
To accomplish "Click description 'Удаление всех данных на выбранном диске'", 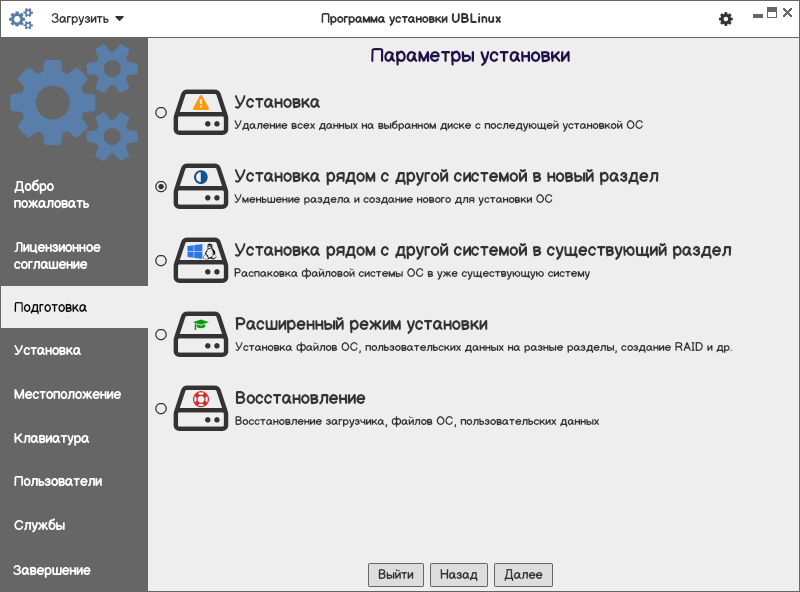I will pyautogui.click(x=438, y=125).
